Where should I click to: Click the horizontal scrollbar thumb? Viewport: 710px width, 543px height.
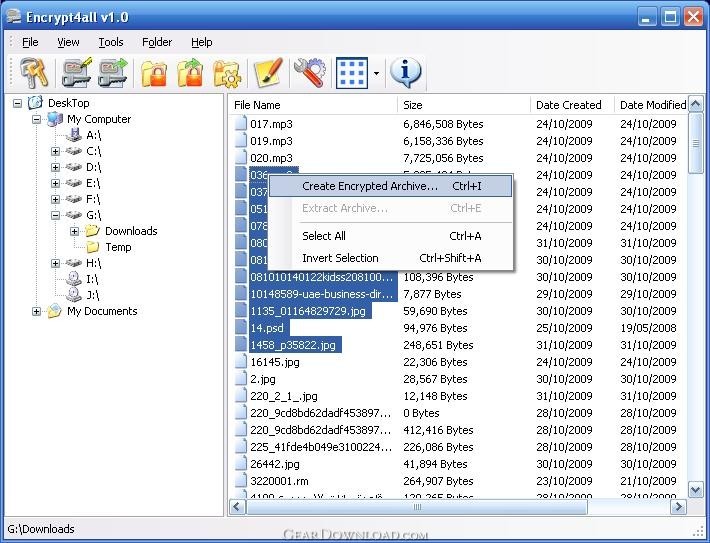(417, 507)
